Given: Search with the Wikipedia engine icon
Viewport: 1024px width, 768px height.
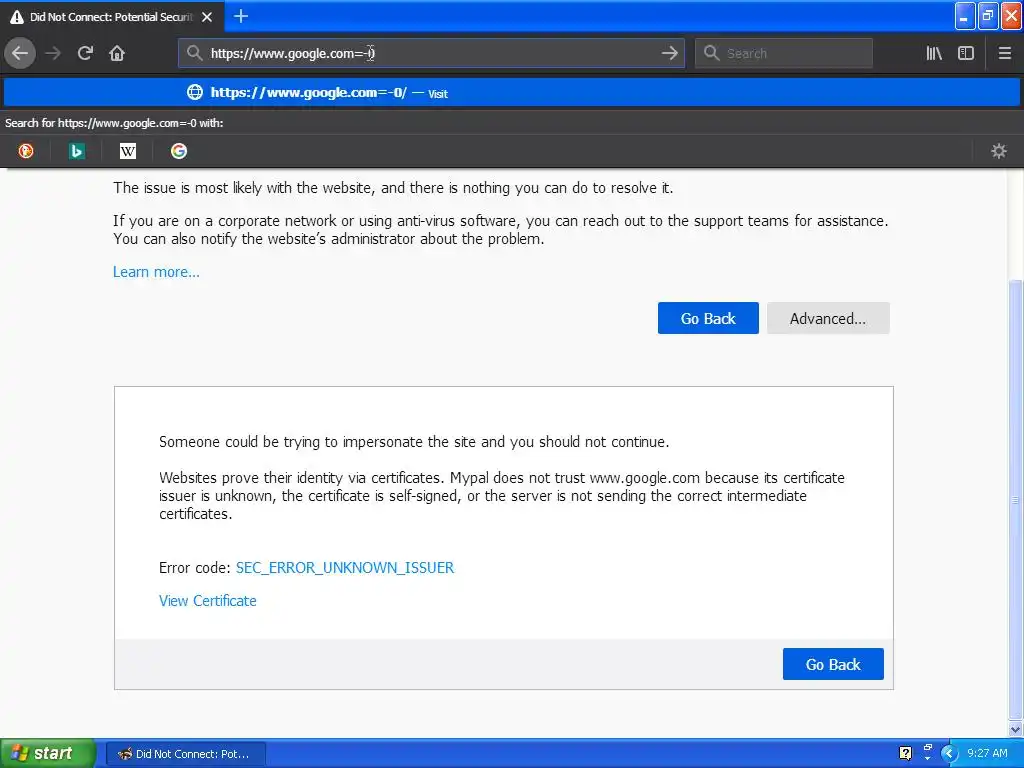Looking at the screenshot, I should pyautogui.click(x=127, y=151).
